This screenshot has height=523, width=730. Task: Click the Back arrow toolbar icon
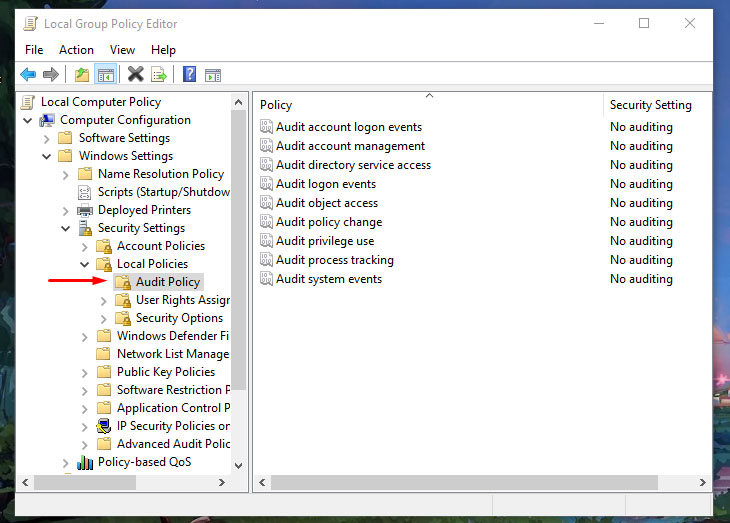click(x=28, y=75)
